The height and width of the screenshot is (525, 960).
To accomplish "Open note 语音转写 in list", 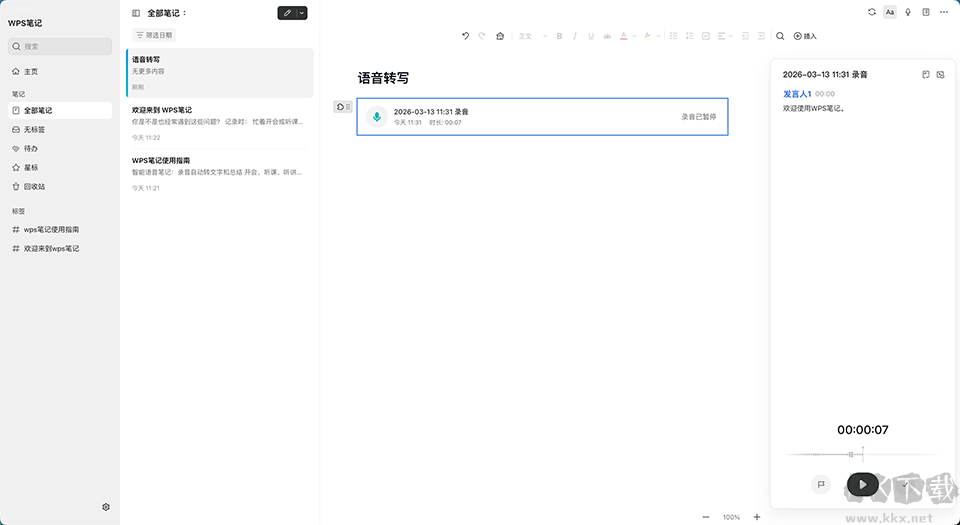I will click(220, 73).
